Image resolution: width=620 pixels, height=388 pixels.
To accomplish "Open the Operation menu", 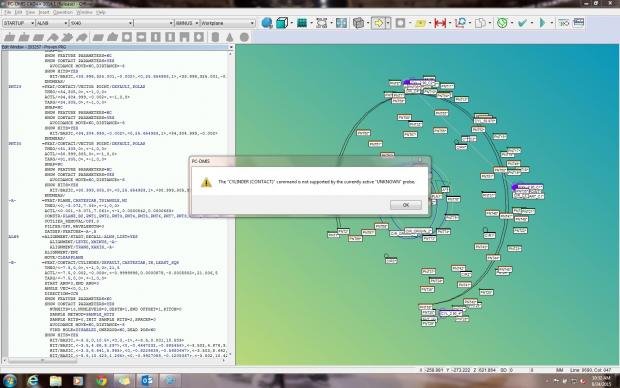I will tap(63, 12).
